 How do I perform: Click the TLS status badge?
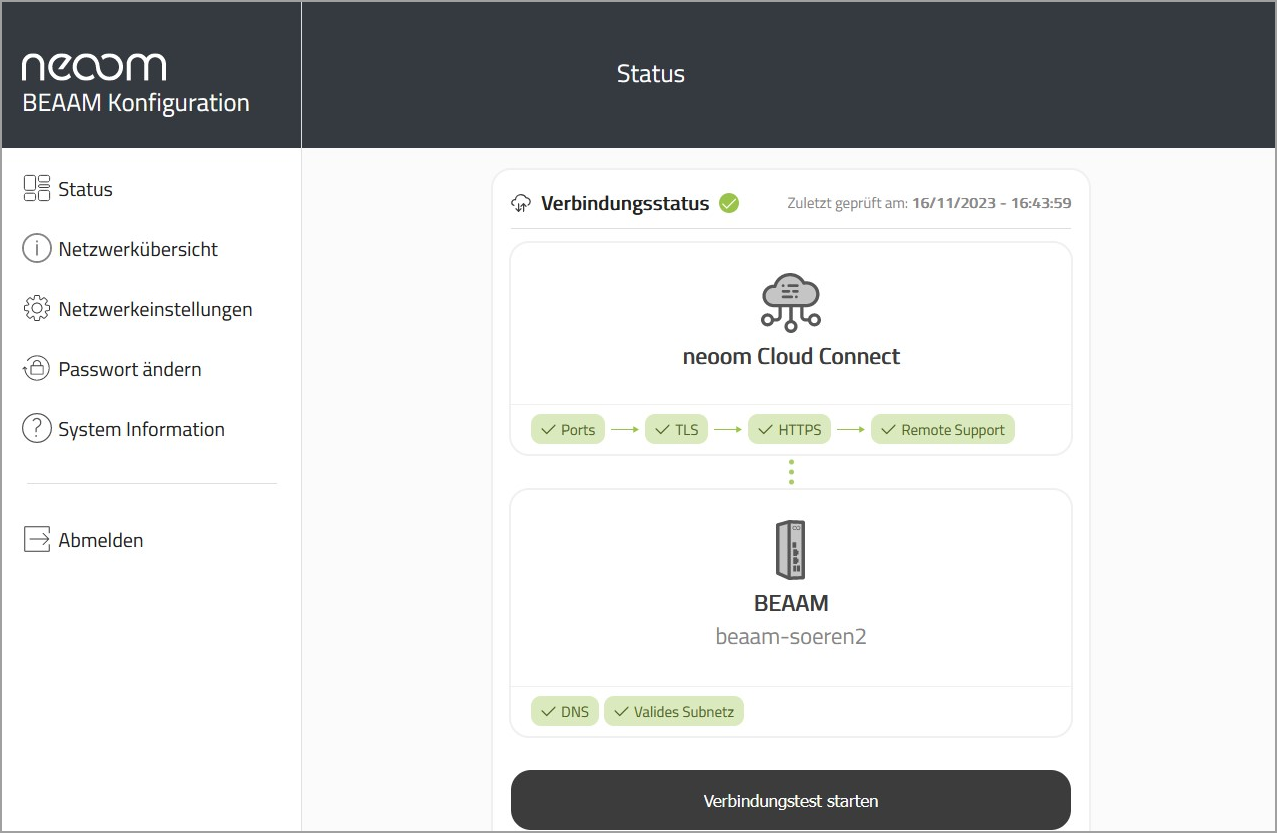(x=677, y=430)
